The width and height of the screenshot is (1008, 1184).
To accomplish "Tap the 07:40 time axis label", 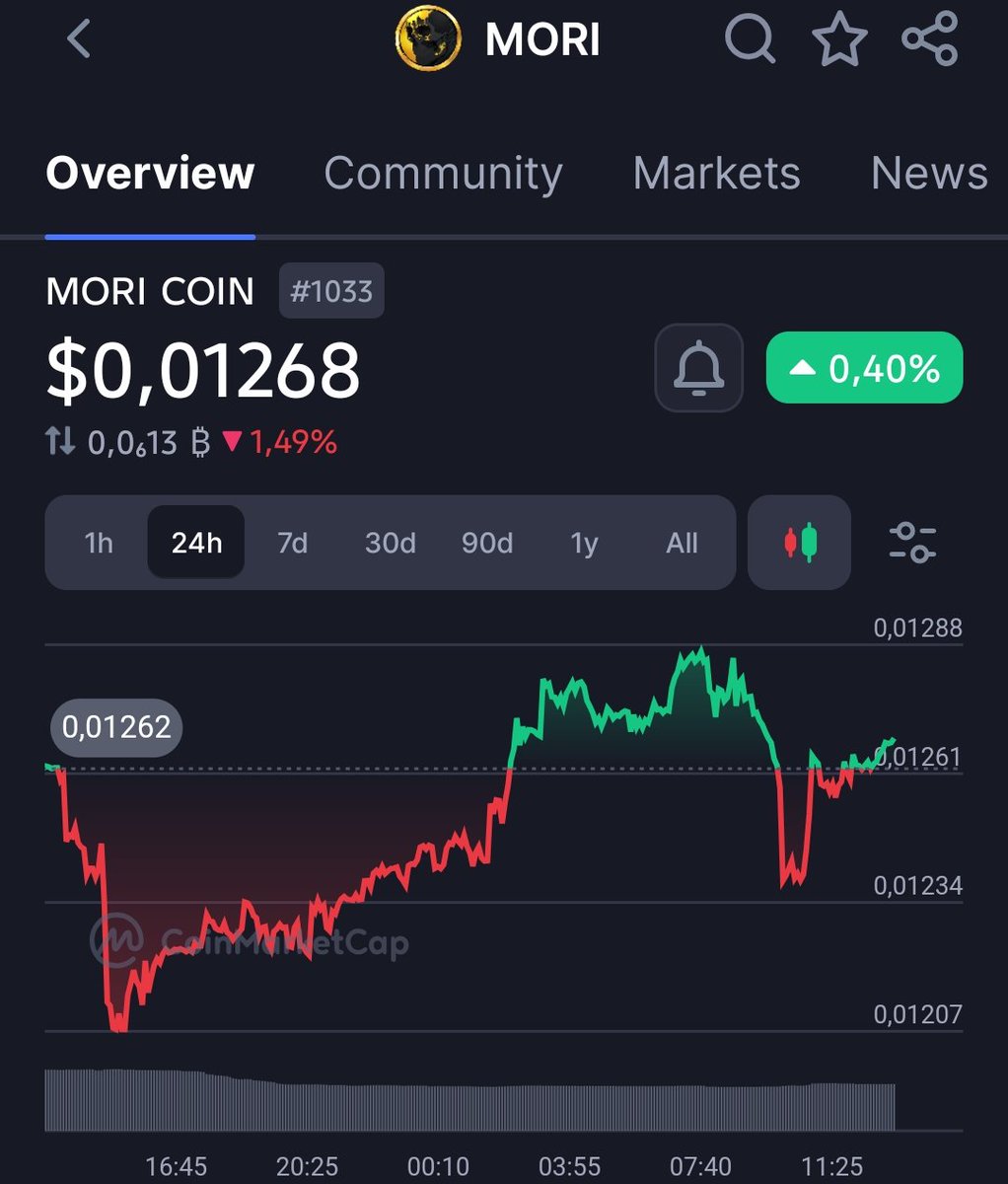I will pyautogui.click(x=700, y=1167).
